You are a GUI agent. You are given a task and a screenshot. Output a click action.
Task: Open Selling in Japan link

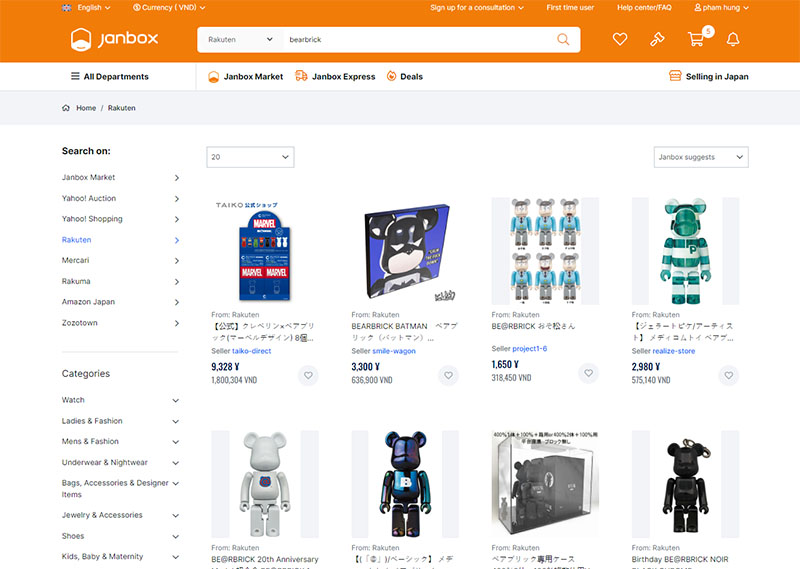pos(709,77)
